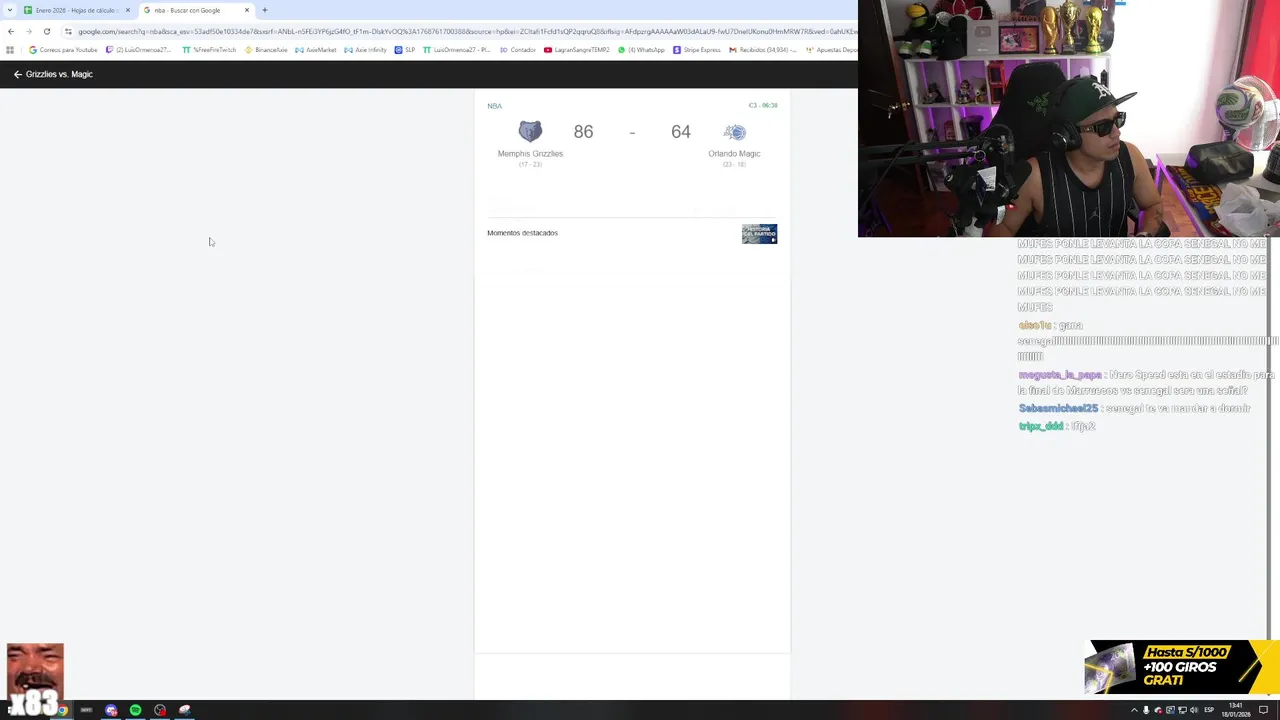Viewport: 1280px width, 720px height.
Task: Open OBS Studio from the taskbar
Action: (x=160, y=710)
